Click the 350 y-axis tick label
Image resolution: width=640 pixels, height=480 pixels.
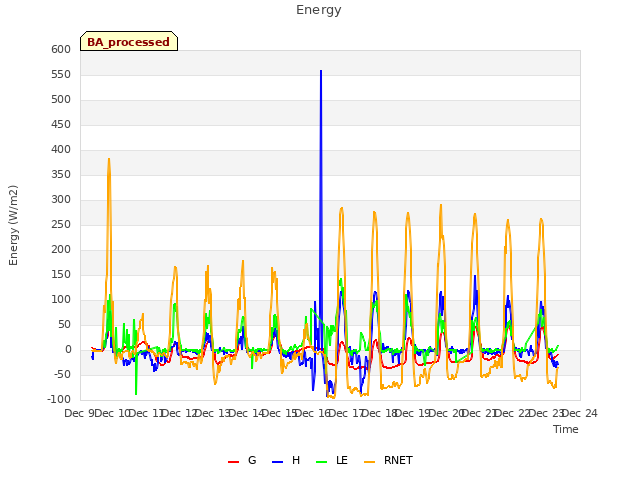pos(61,175)
